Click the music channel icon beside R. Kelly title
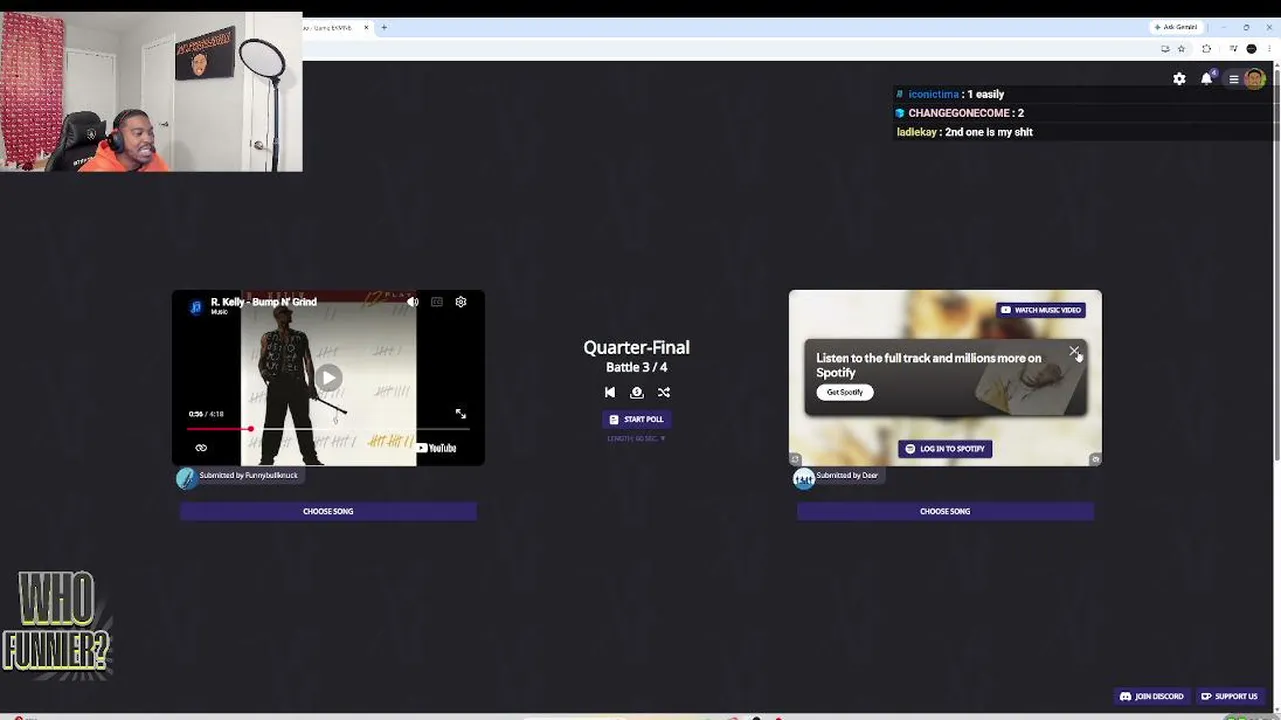Viewport: 1281px width, 720px height. click(196, 306)
